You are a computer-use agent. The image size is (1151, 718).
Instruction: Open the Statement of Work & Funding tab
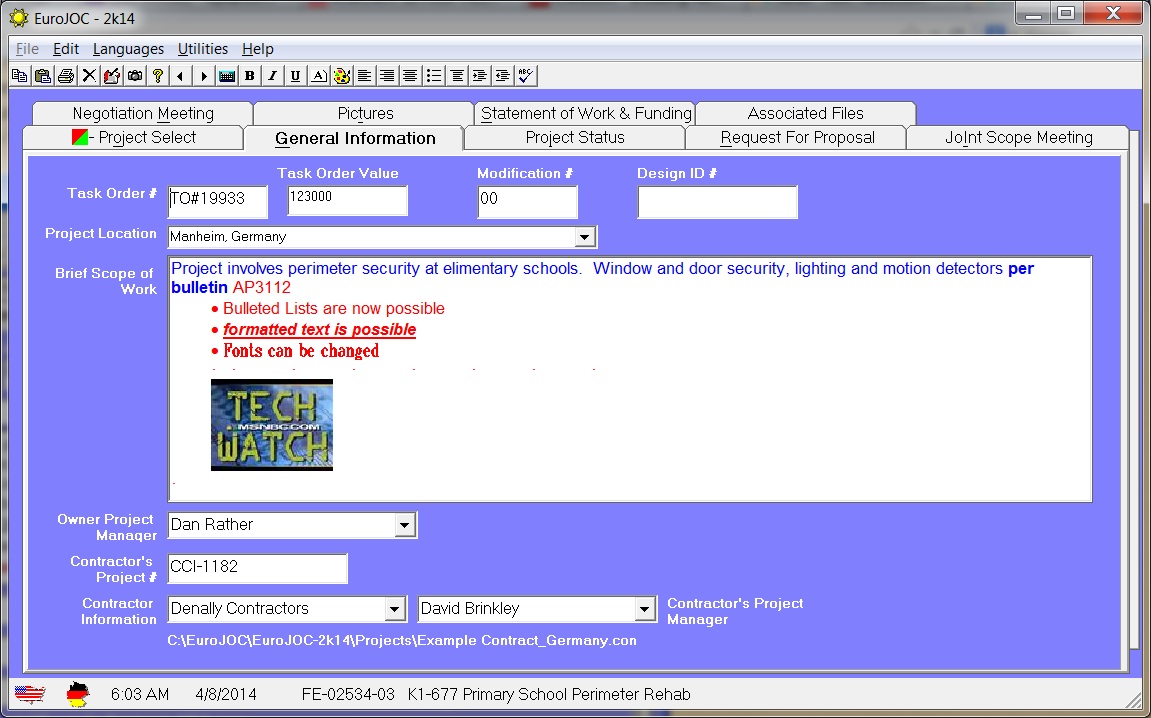tap(585, 113)
